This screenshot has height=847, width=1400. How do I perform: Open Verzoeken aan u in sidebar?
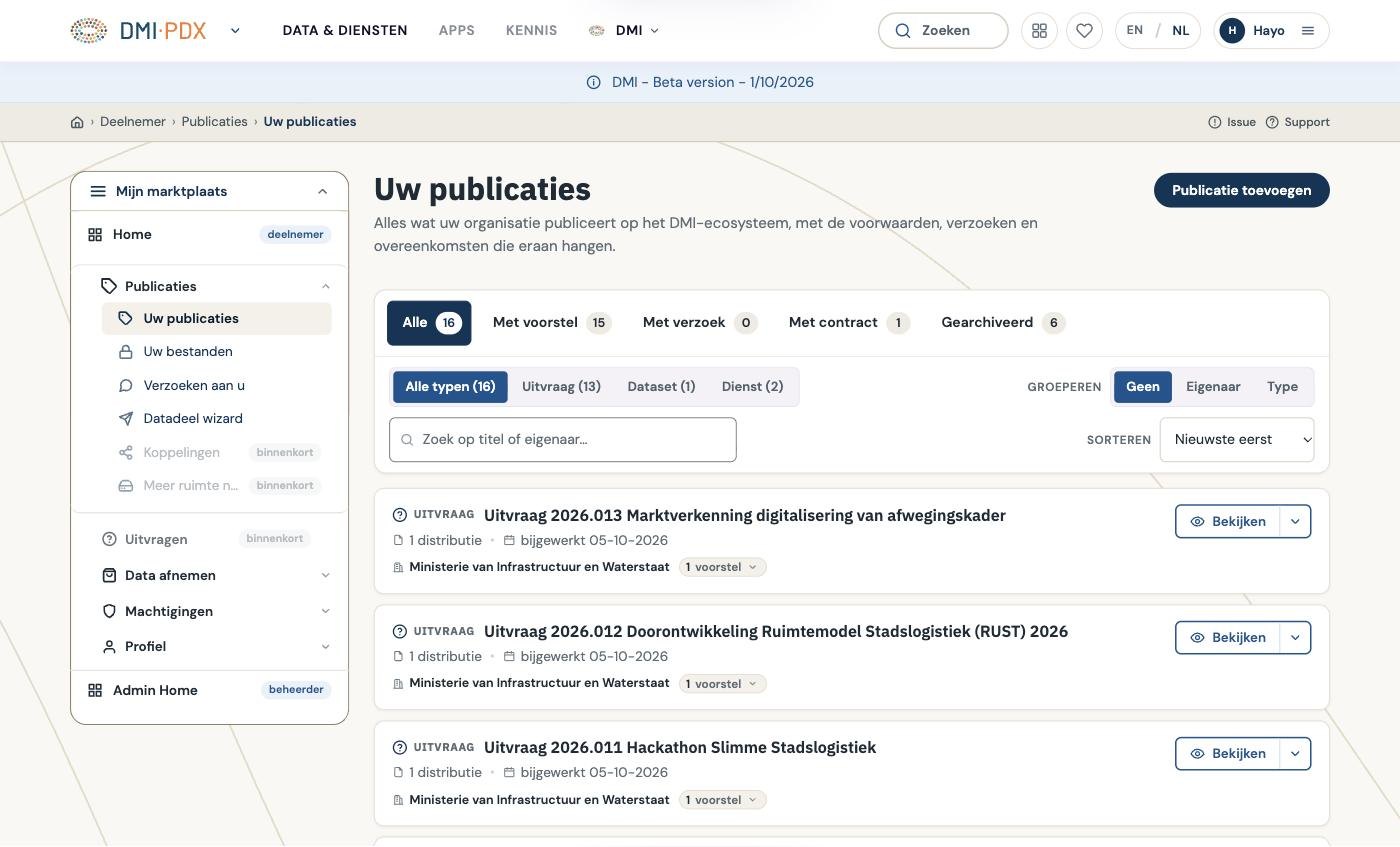click(217, 385)
